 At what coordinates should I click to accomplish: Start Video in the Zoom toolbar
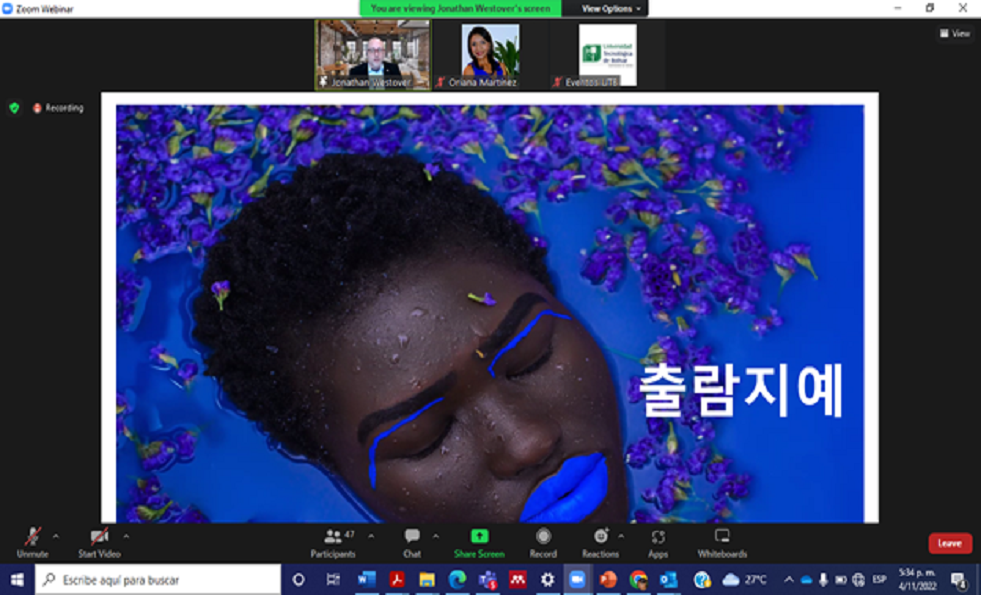coord(99,539)
